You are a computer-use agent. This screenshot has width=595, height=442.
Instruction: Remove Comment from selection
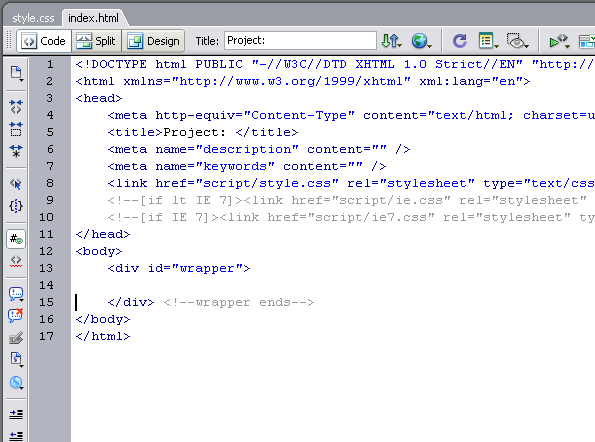16,315
